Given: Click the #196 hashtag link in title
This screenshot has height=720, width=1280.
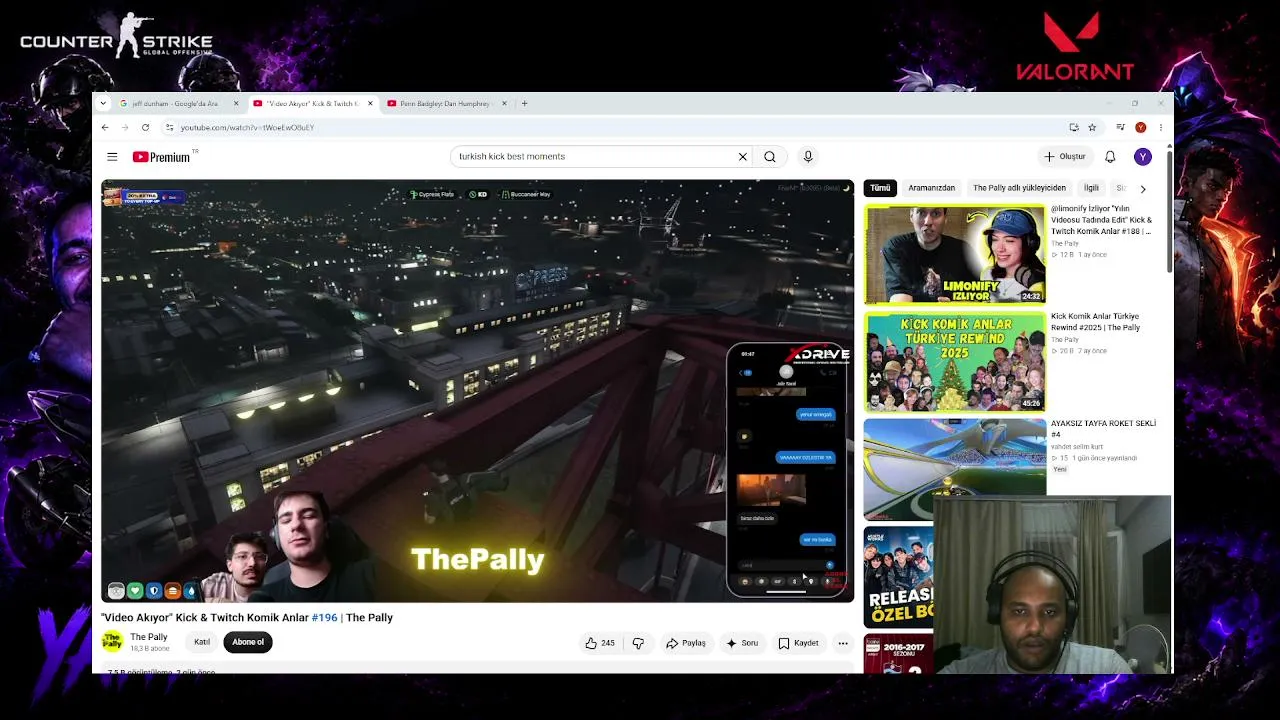Looking at the screenshot, I should pyautogui.click(x=324, y=618).
